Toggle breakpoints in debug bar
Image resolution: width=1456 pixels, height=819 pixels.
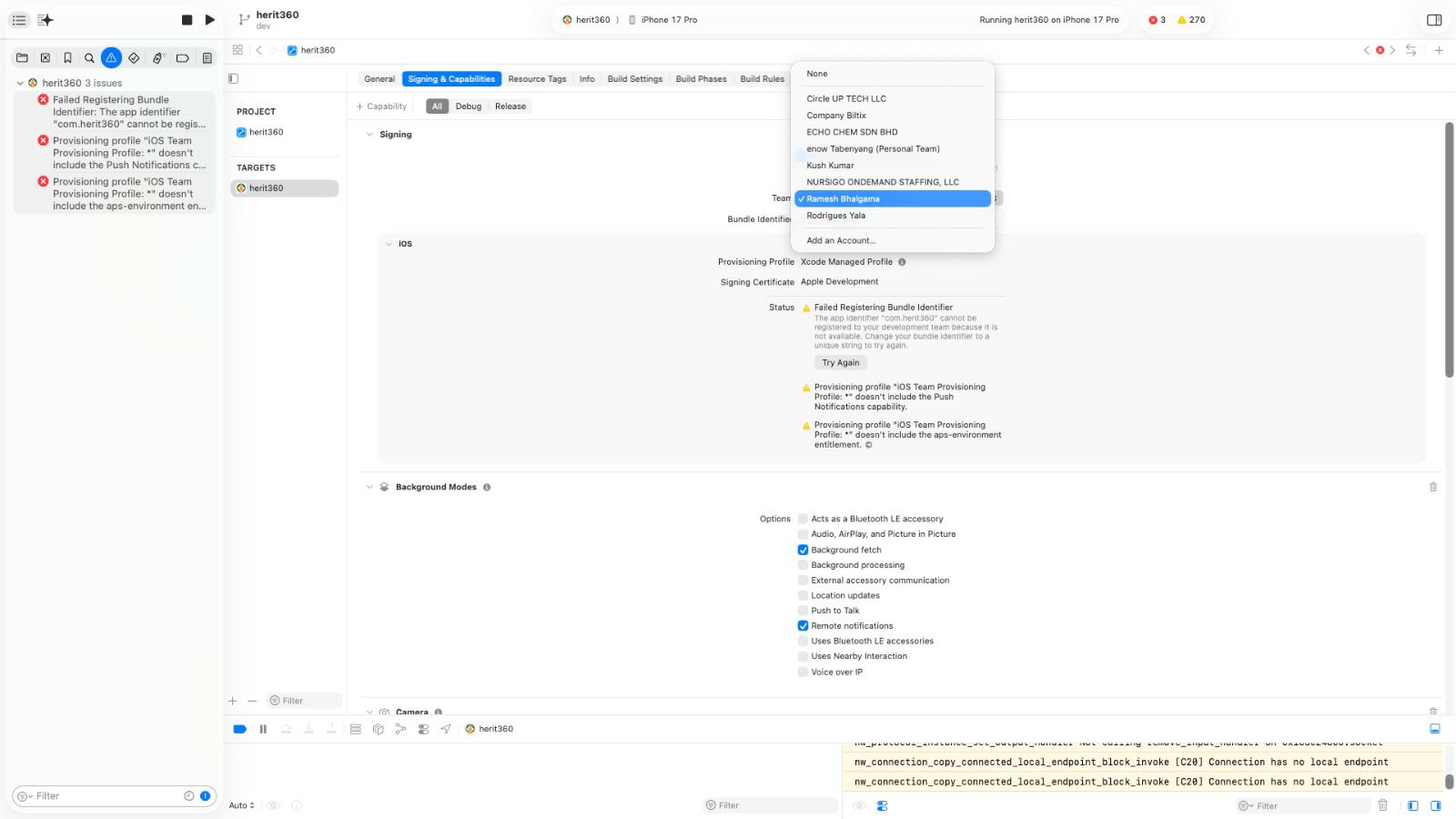[x=240, y=729]
